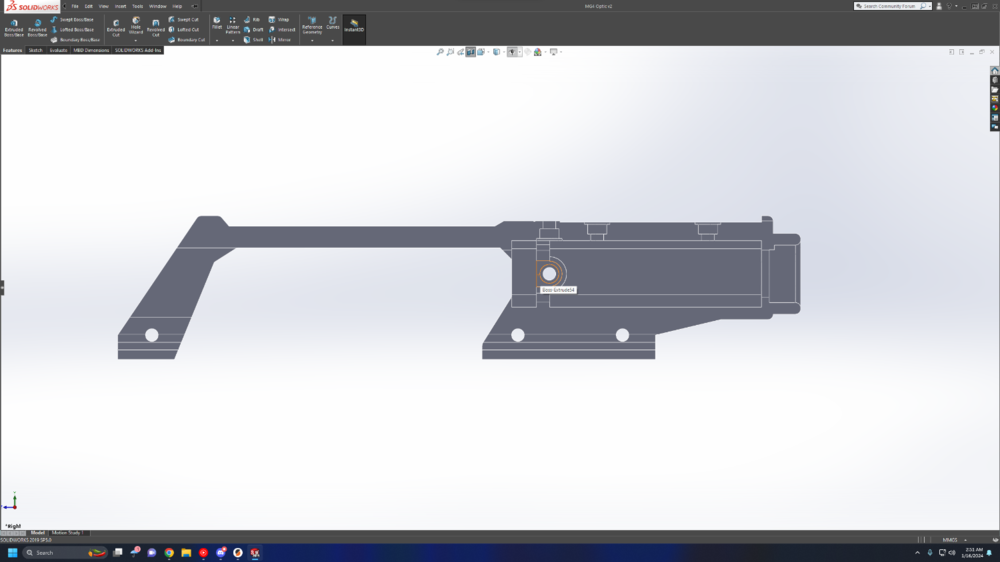This screenshot has width=1000, height=562.
Task: Toggle the Hide/Show Items button
Action: pos(513,52)
